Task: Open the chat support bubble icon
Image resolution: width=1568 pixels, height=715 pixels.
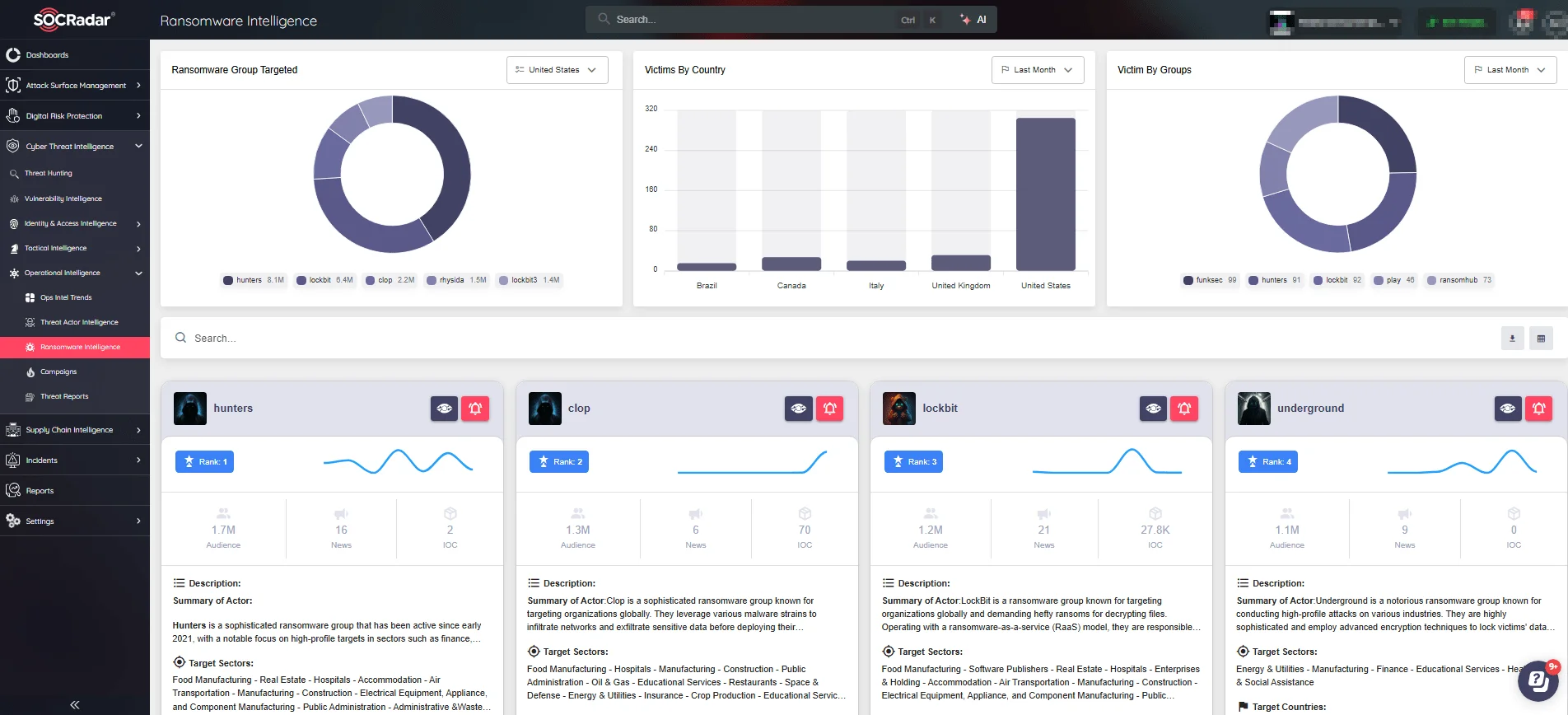Action: [x=1538, y=680]
